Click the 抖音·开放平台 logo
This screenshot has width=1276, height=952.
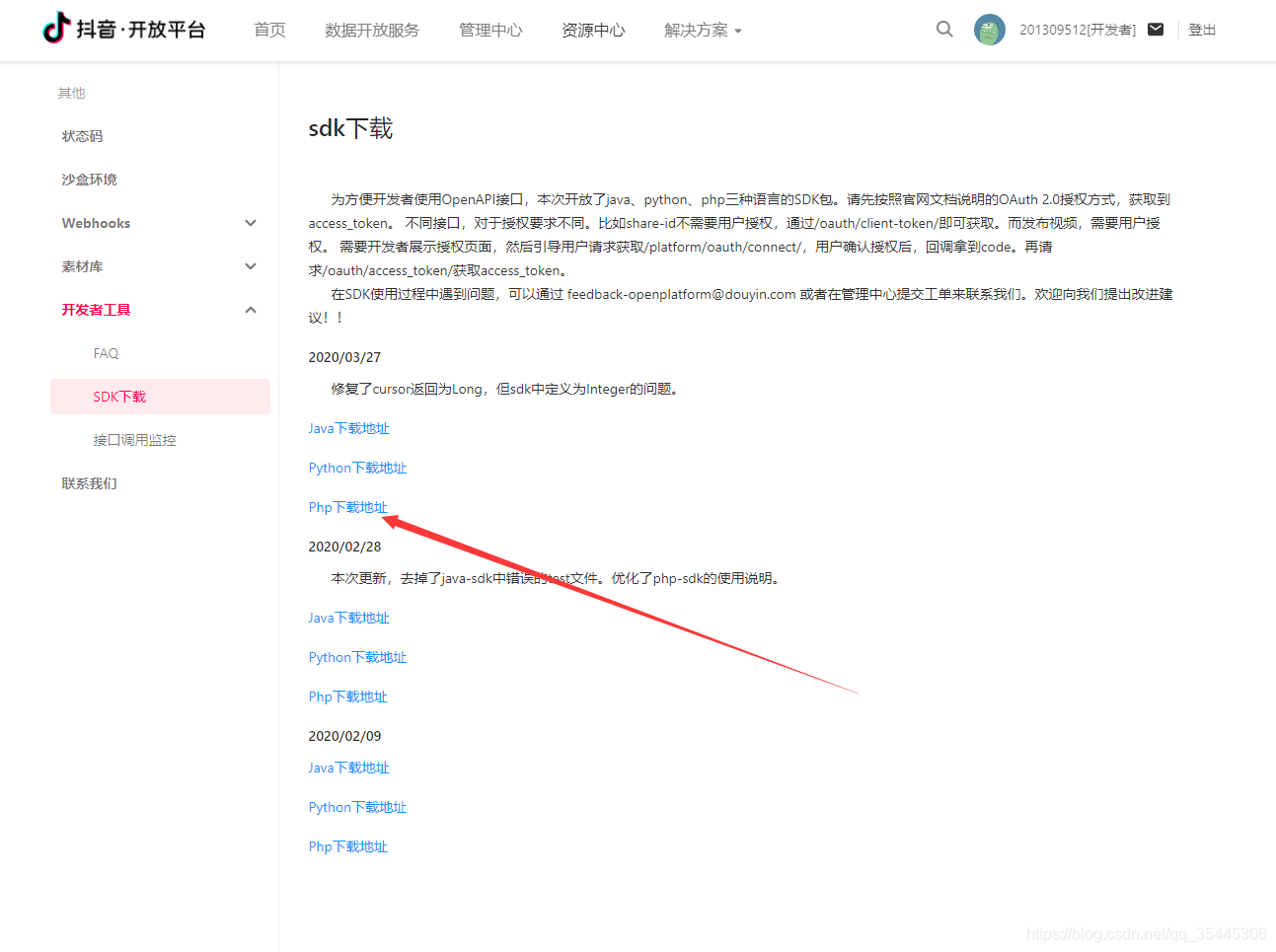(x=123, y=29)
